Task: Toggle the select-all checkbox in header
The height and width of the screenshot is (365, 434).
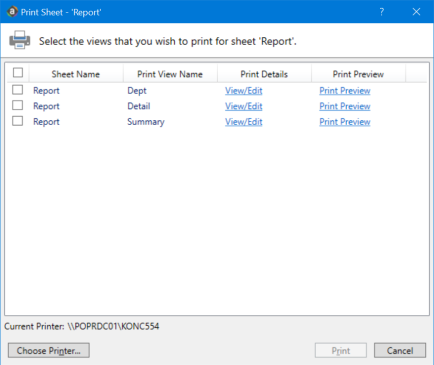Action: 18,72
